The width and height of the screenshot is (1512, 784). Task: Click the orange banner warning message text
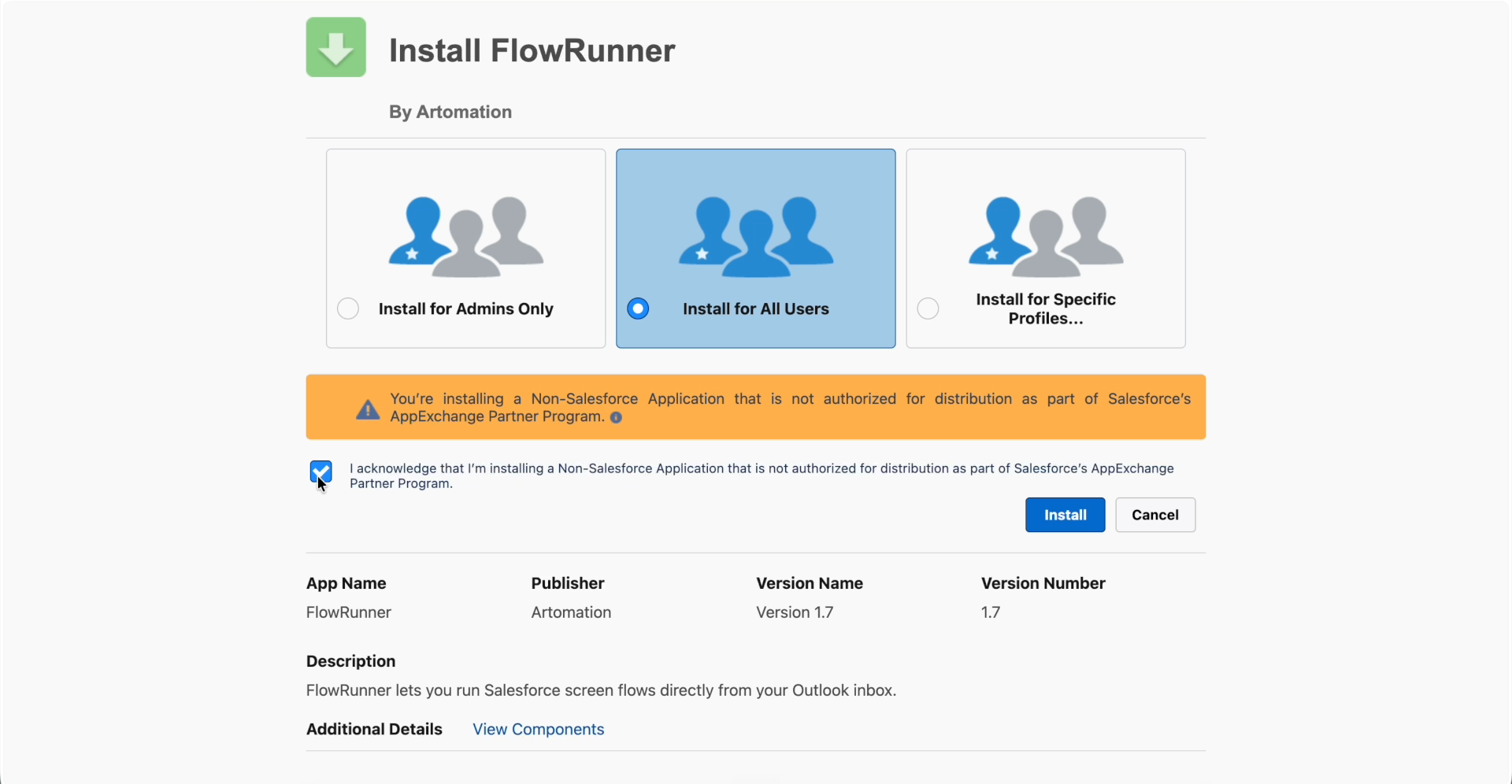point(791,408)
